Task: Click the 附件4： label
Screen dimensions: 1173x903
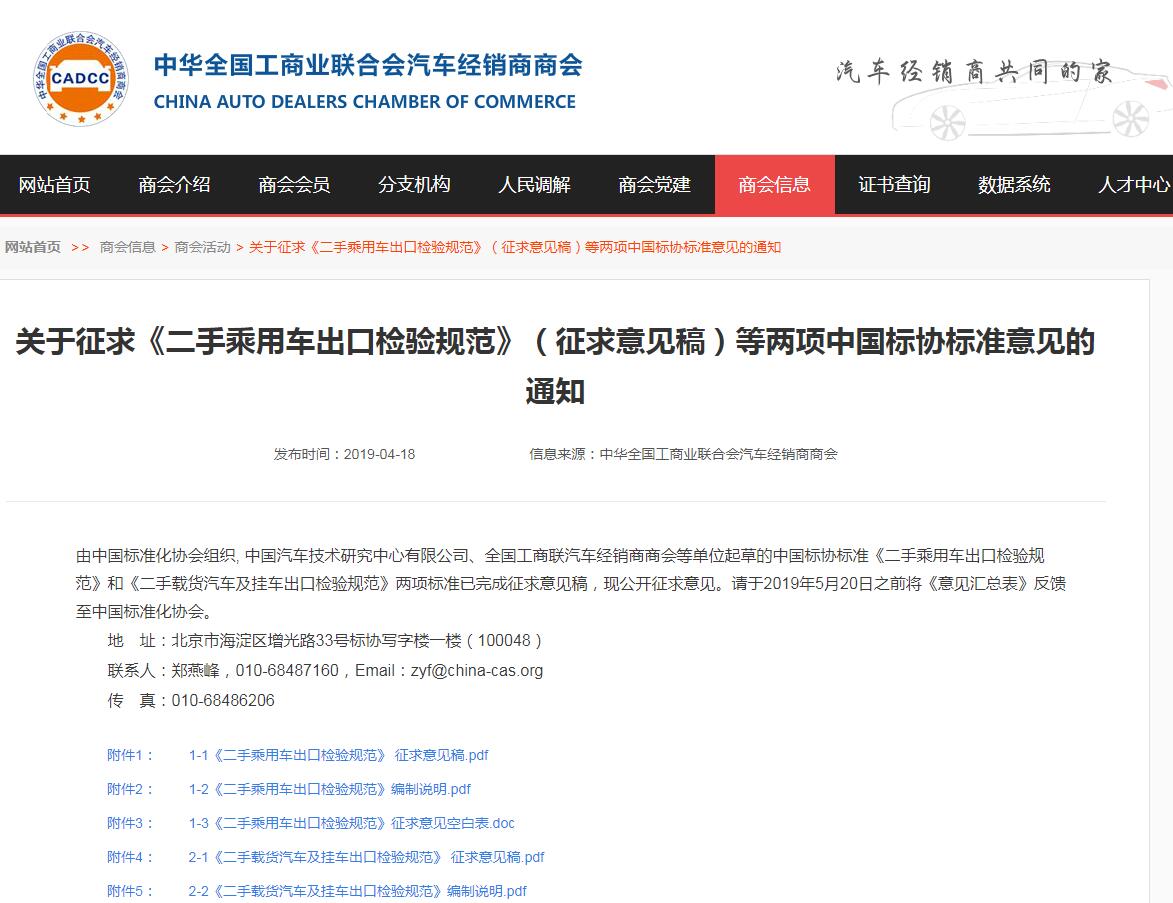Action: 130,857
